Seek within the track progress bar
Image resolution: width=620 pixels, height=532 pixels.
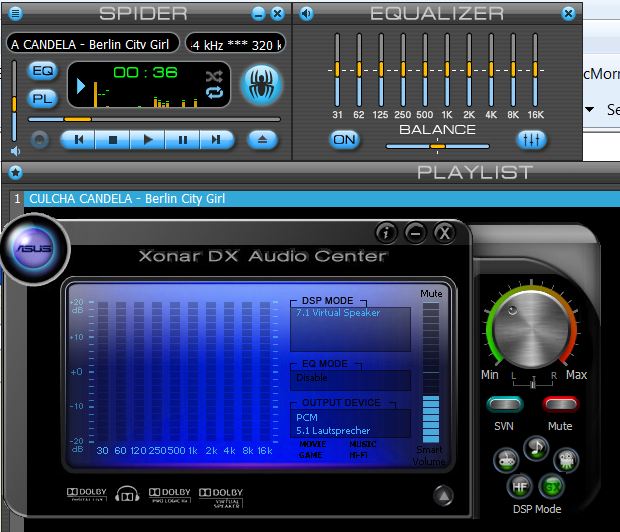click(154, 119)
